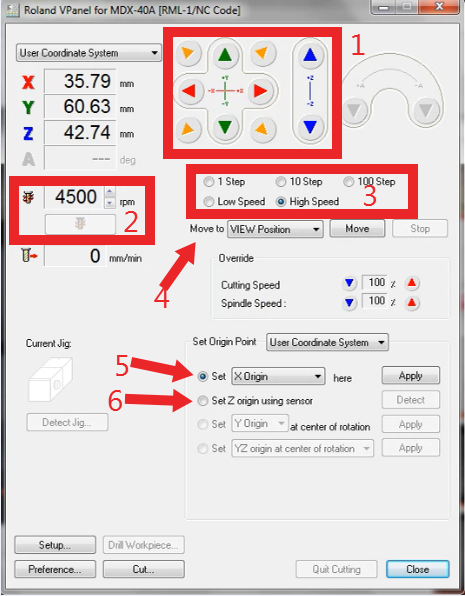Open Set Origin Point coordinate system dropdown

pos(327,342)
